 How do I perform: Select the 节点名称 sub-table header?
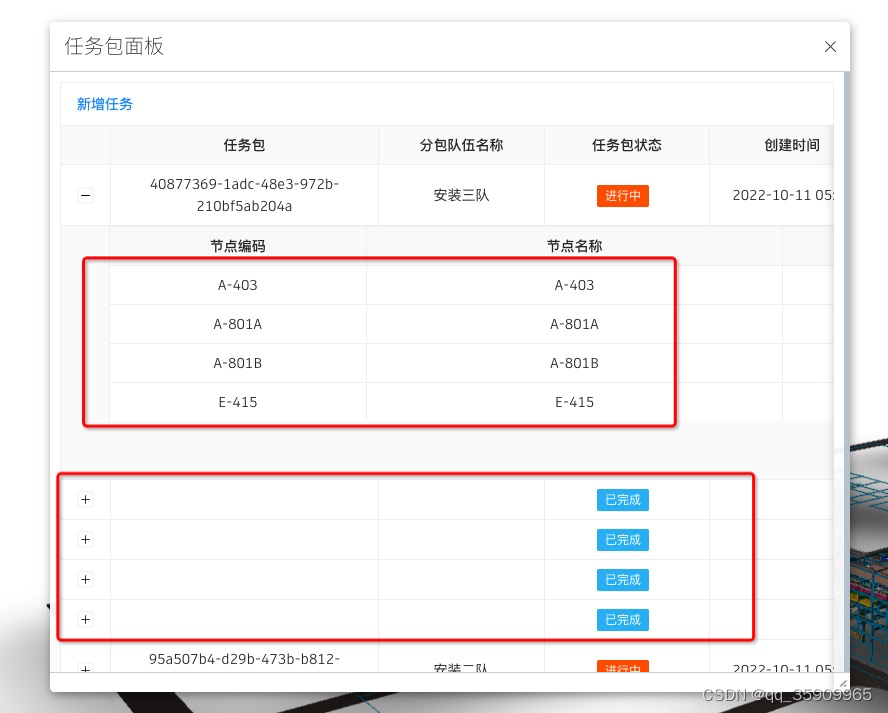click(574, 246)
